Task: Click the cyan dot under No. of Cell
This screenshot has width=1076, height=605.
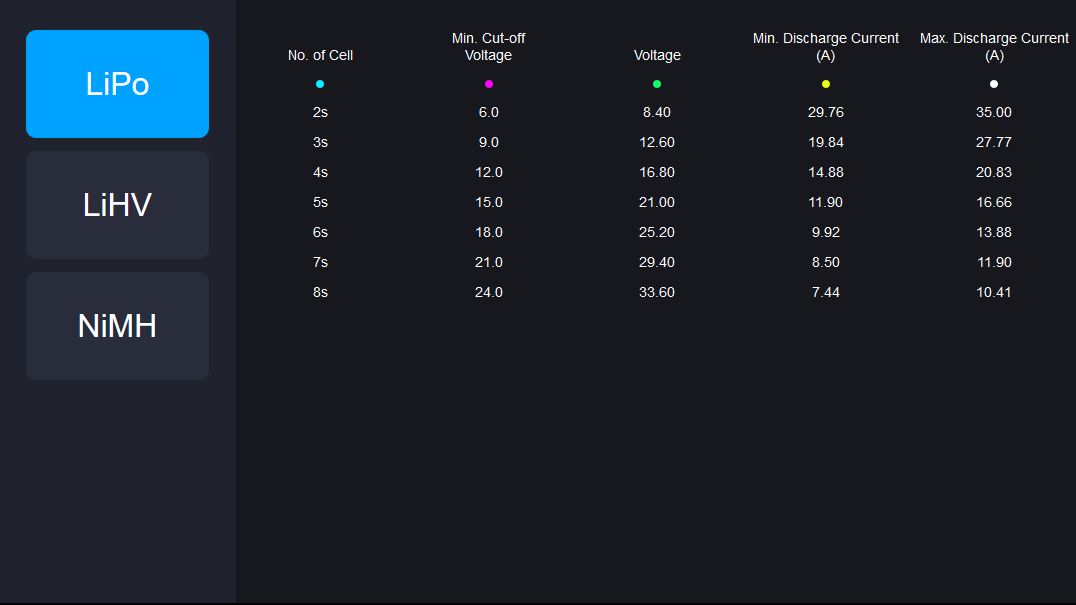Action: tap(320, 84)
